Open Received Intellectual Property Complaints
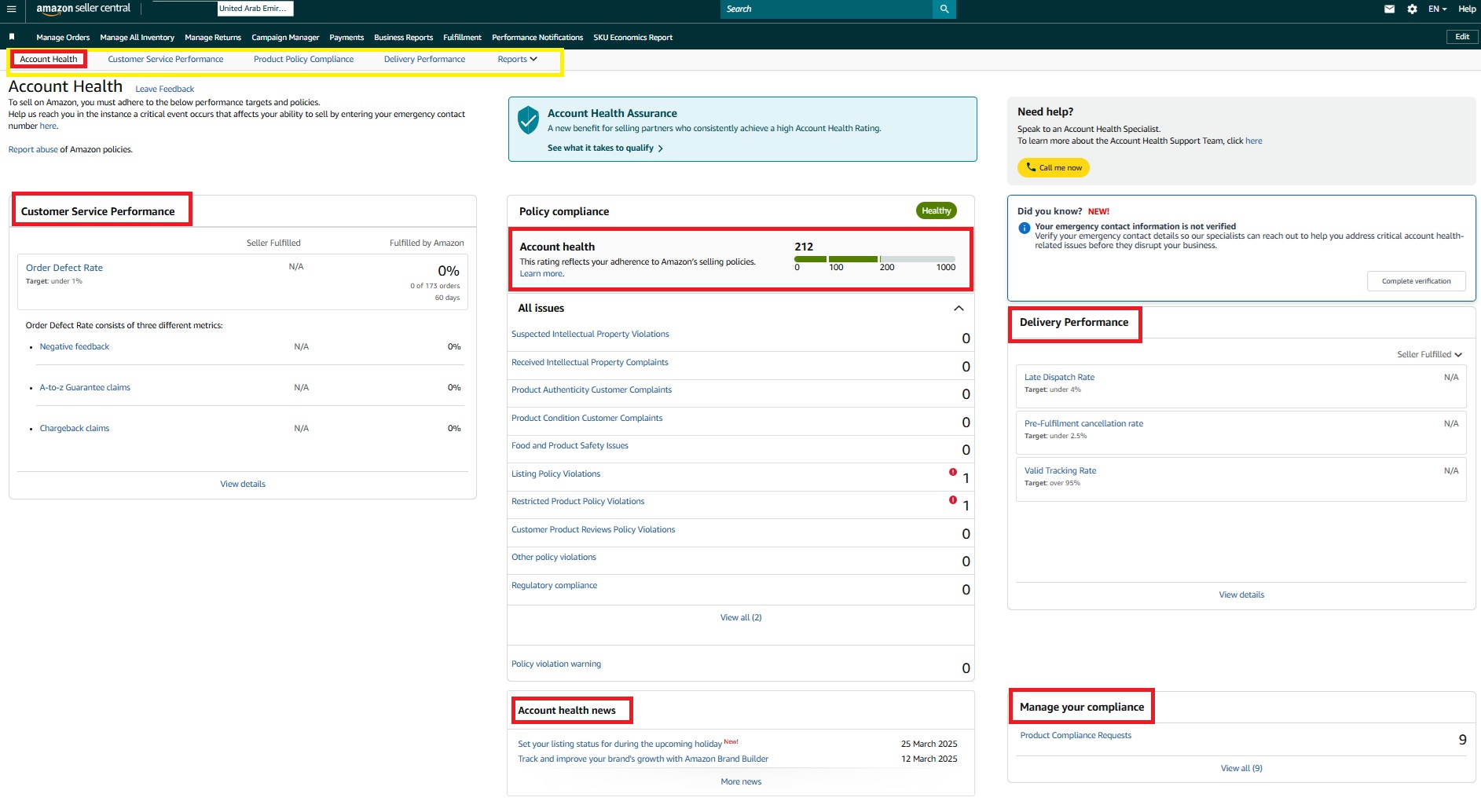 pos(590,362)
